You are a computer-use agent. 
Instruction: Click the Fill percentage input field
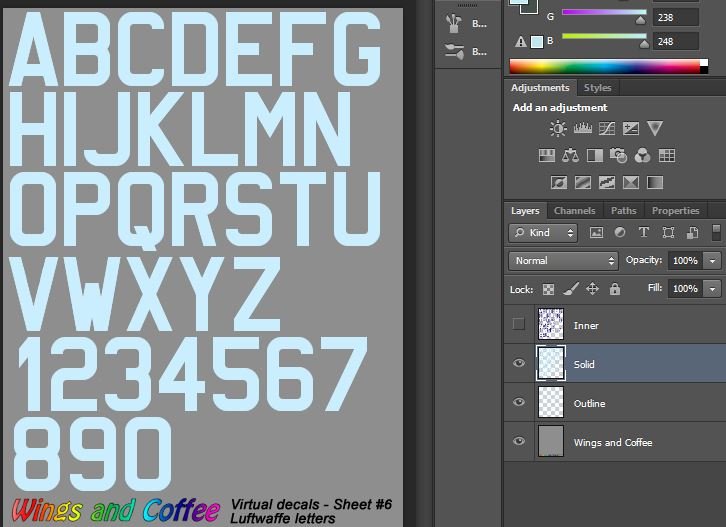tap(684, 289)
